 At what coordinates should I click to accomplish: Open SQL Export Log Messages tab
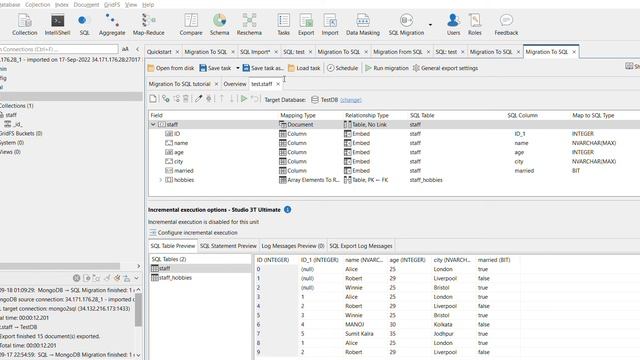click(x=360, y=246)
